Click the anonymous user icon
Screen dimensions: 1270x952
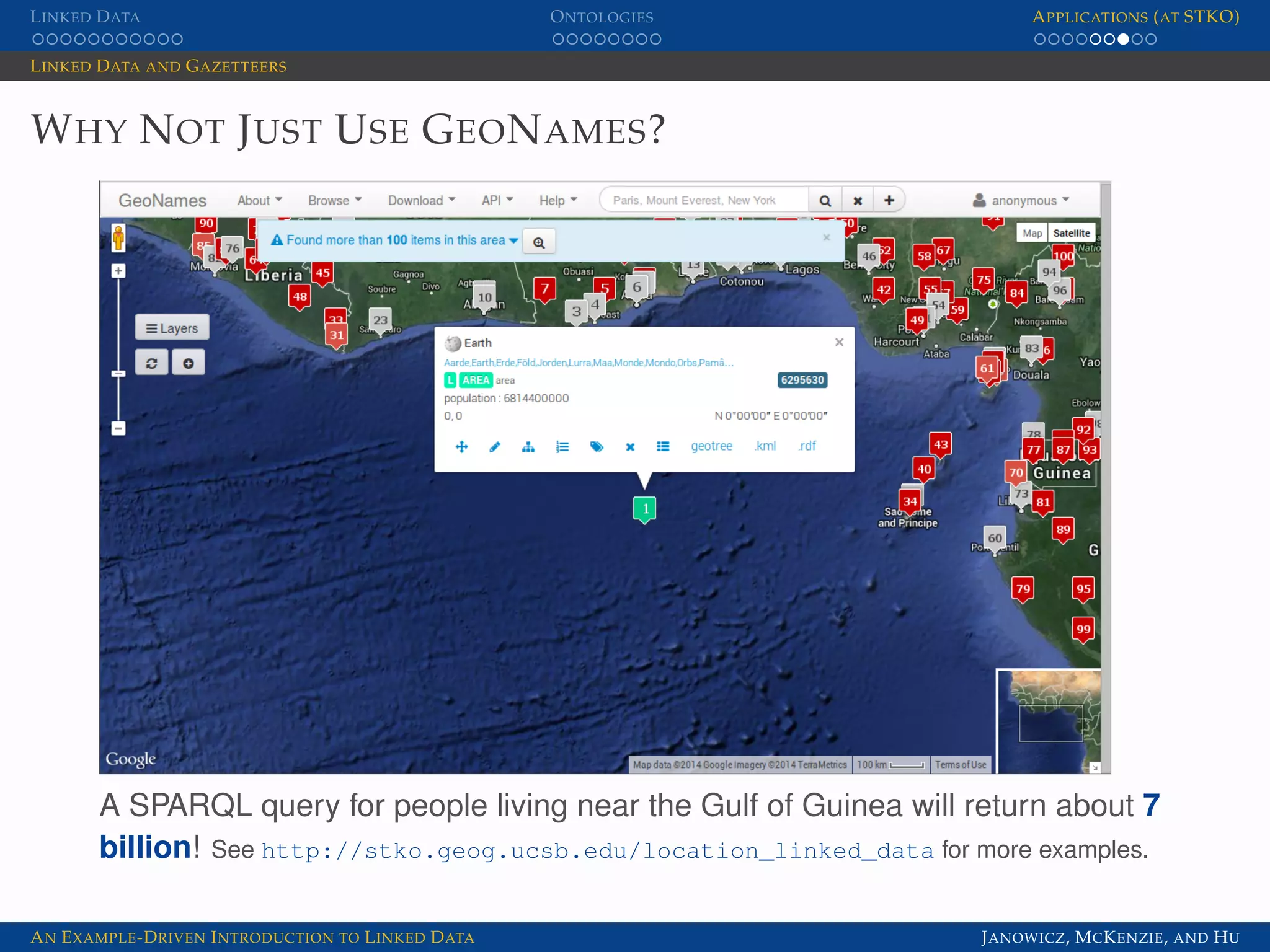(x=979, y=200)
